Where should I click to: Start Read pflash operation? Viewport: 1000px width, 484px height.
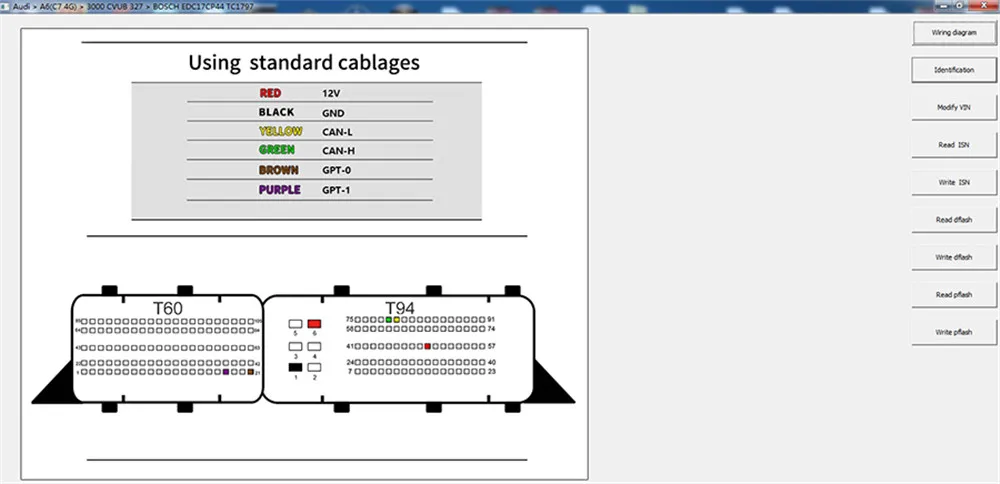pyautogui.click(x=954, y=295)
